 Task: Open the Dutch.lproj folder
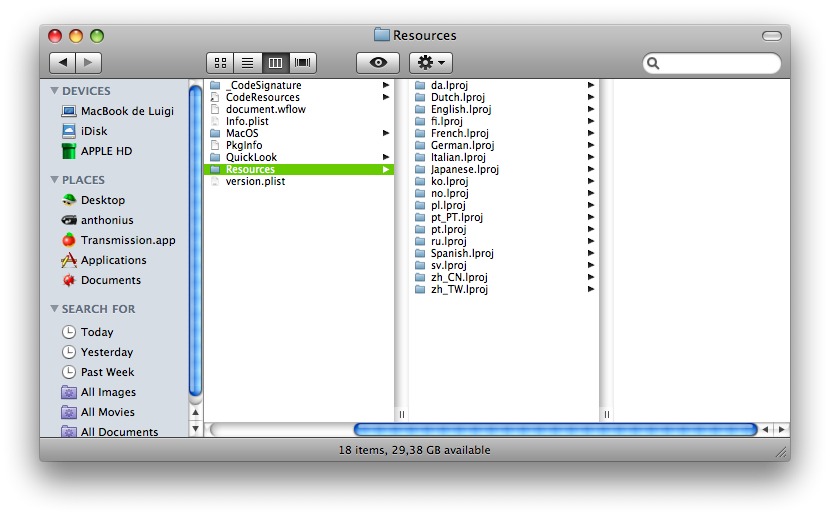click(504, 97)
